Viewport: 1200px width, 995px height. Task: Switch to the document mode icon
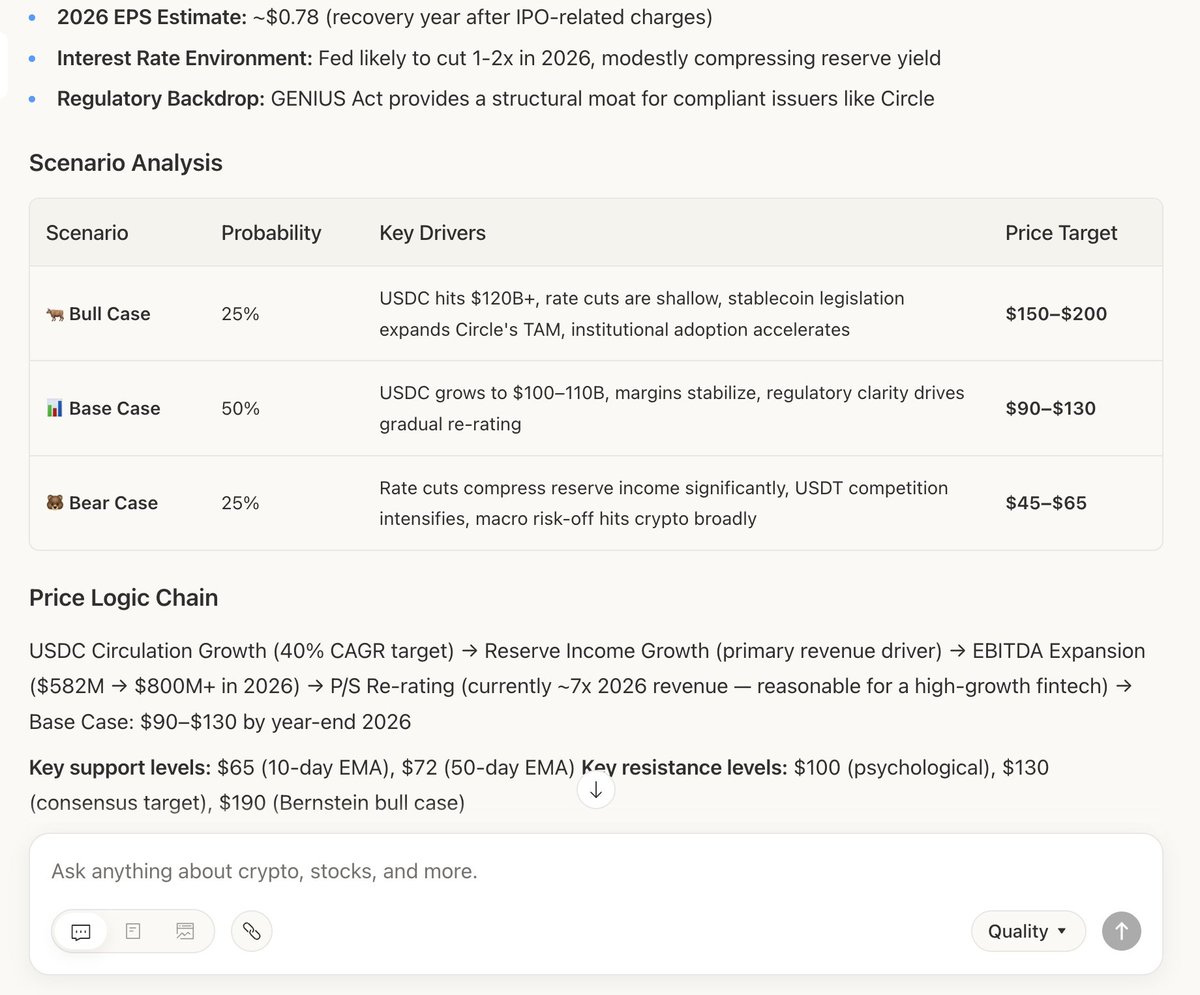(133, 931)
